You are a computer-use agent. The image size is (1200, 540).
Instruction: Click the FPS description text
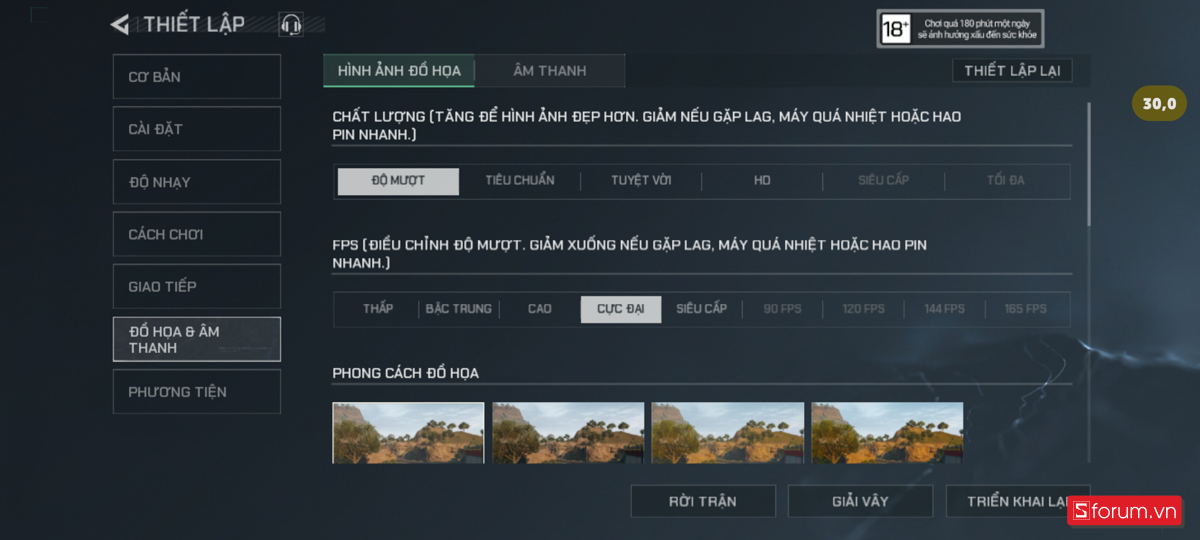630,253
